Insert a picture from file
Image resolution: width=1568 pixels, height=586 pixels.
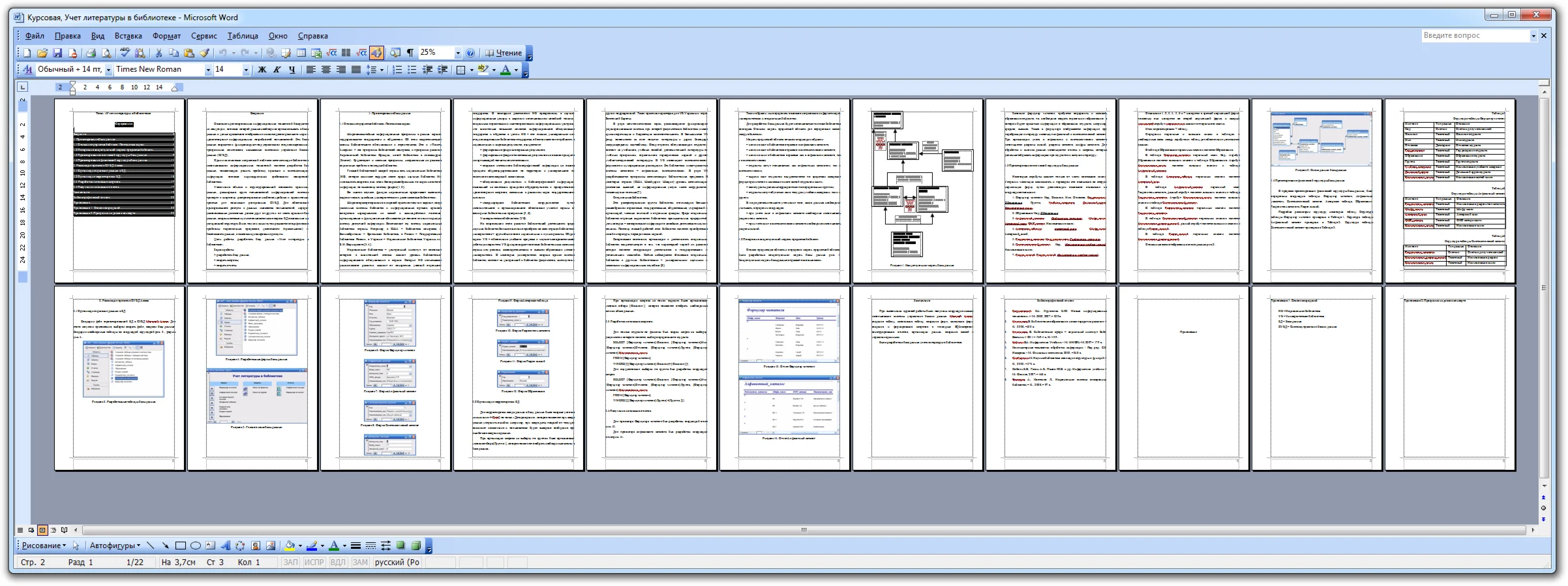pos(271,546)
